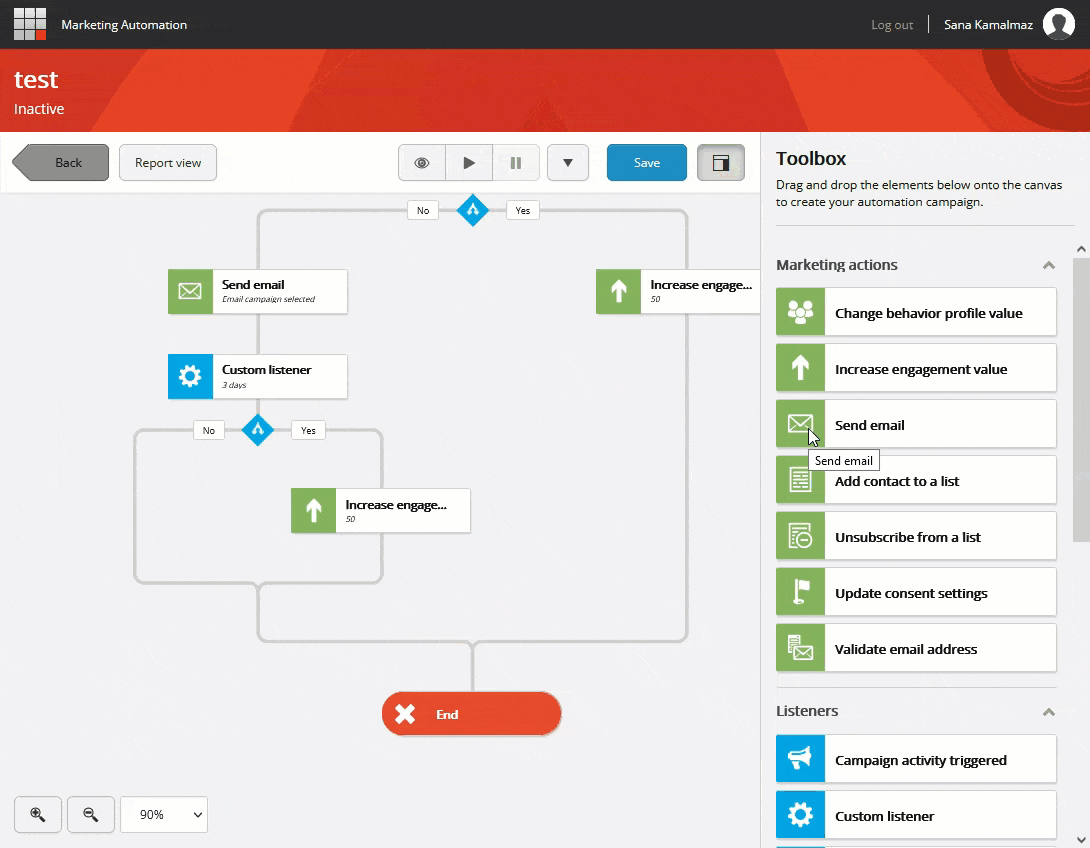This screenshot has height=848, width=1090.
Task: Pick Send email toolbox icon
Action: [800, 424]
